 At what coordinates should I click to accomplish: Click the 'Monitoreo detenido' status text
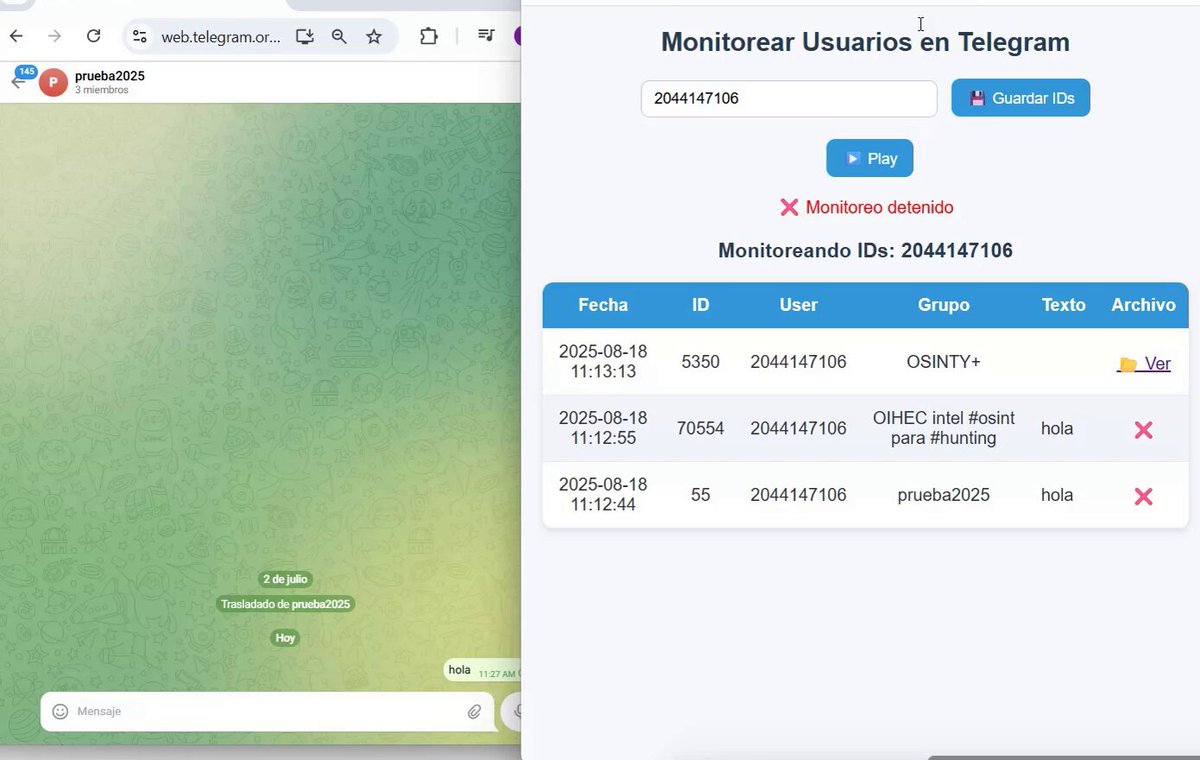tap(867, 207)
